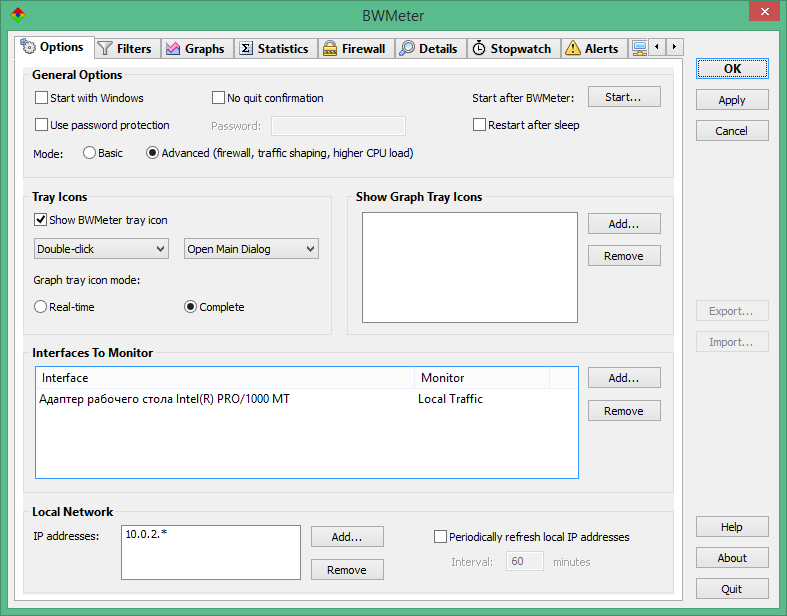Viewport: 787px width, 616px height.
Task: Click the OK button
Action: pyautogui.click(x=732, y=69)
